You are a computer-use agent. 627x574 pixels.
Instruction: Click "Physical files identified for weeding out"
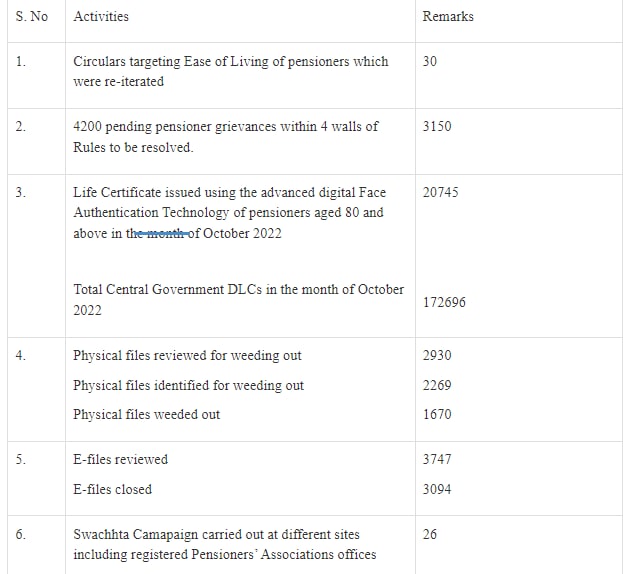click(x=188, y=386)
